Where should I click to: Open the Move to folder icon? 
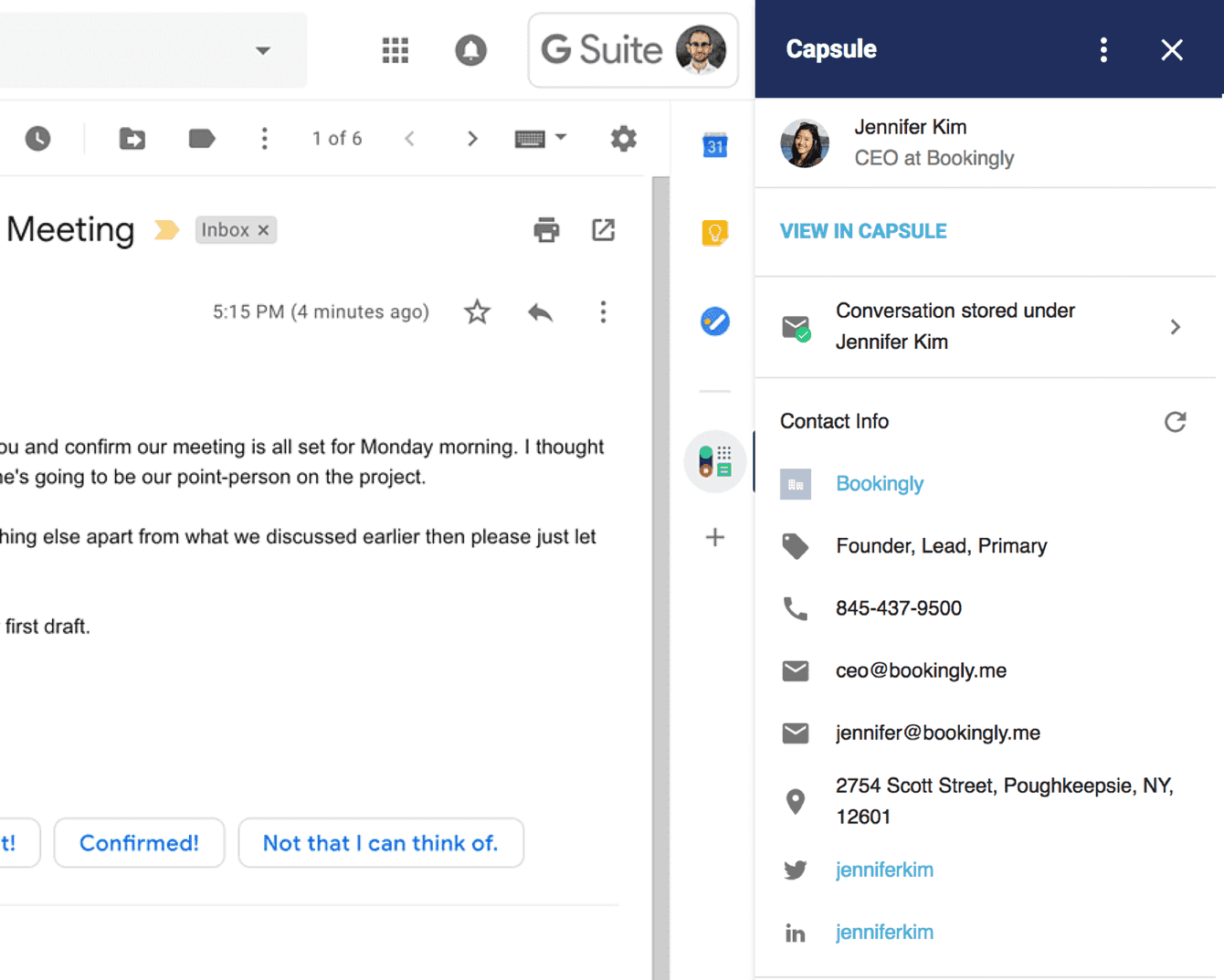point(132,139)
